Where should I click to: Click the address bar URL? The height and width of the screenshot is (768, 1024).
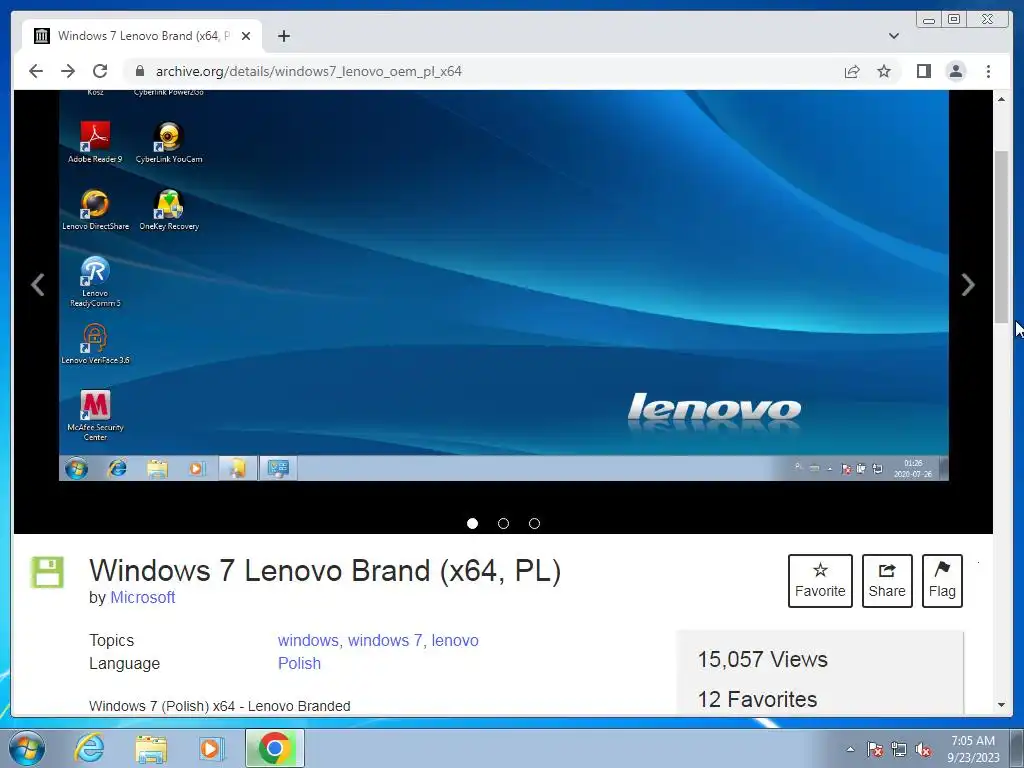(308, 71)
